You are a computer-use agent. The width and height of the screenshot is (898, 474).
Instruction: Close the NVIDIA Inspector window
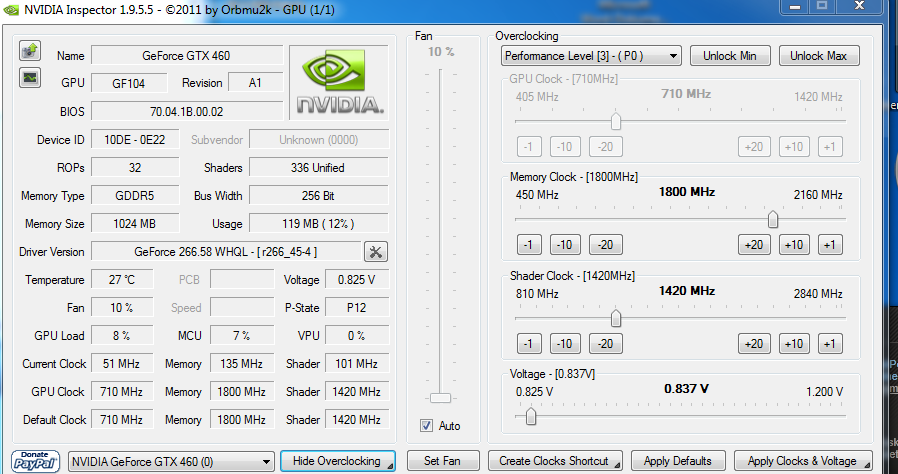858,6
